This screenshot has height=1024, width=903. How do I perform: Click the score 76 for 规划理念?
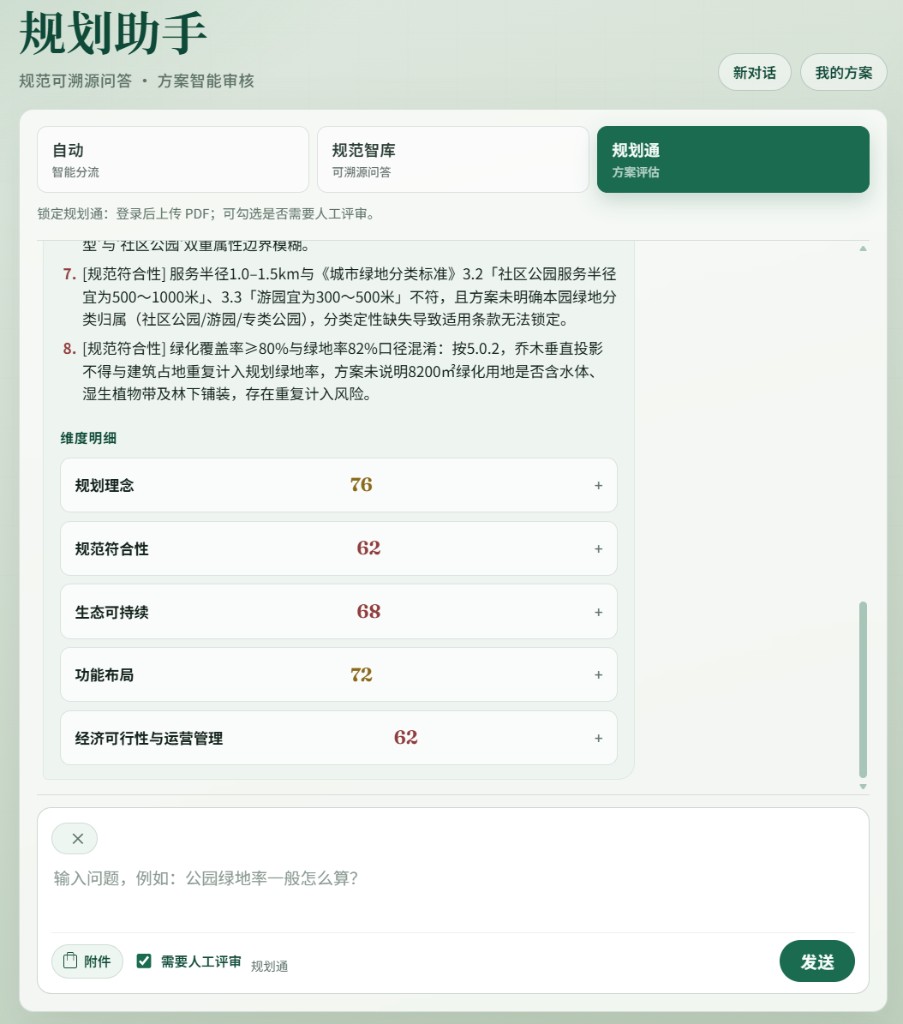pyautogui.click(x=361, y=485)
